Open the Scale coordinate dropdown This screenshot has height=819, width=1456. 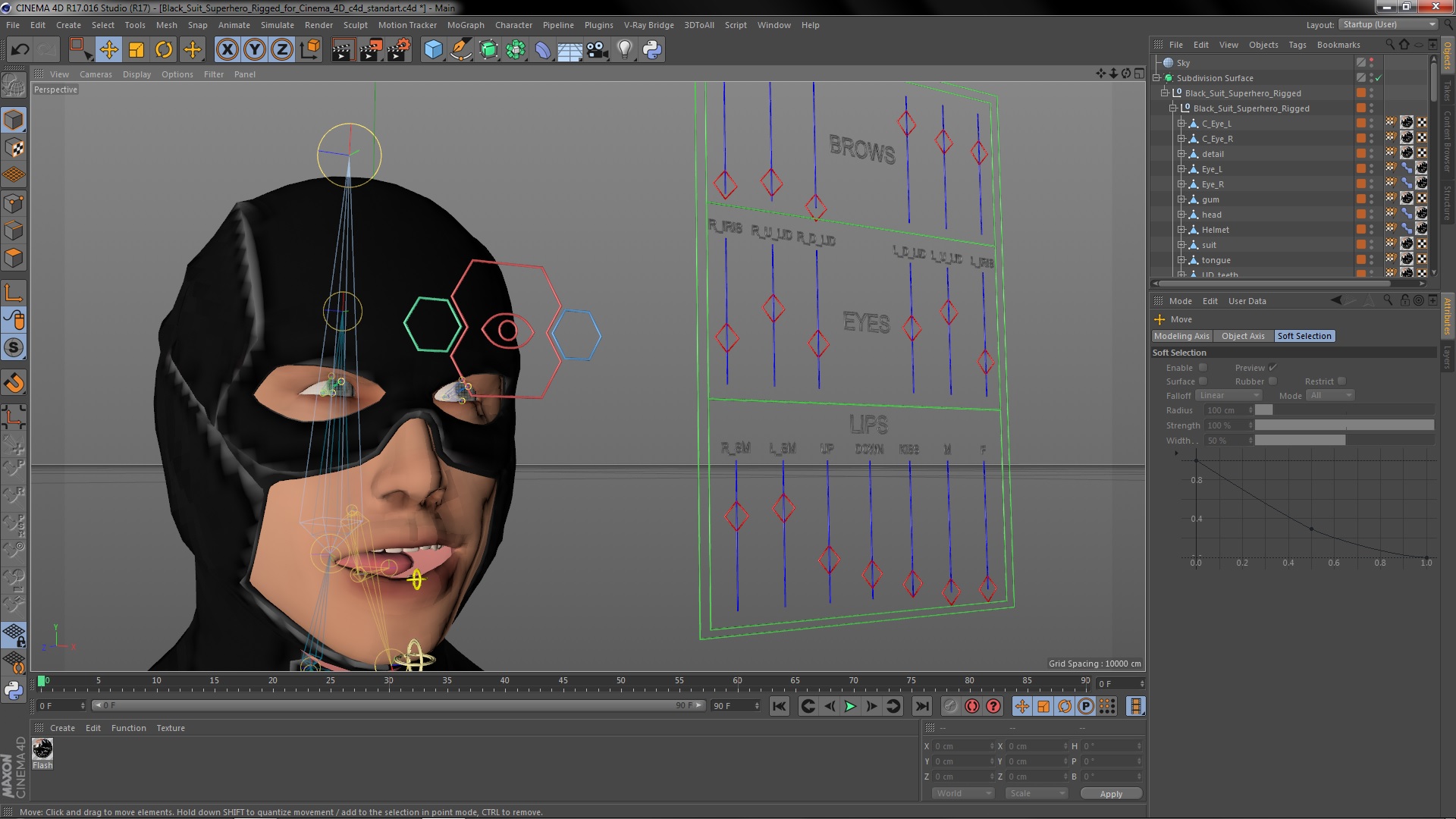1036,793
